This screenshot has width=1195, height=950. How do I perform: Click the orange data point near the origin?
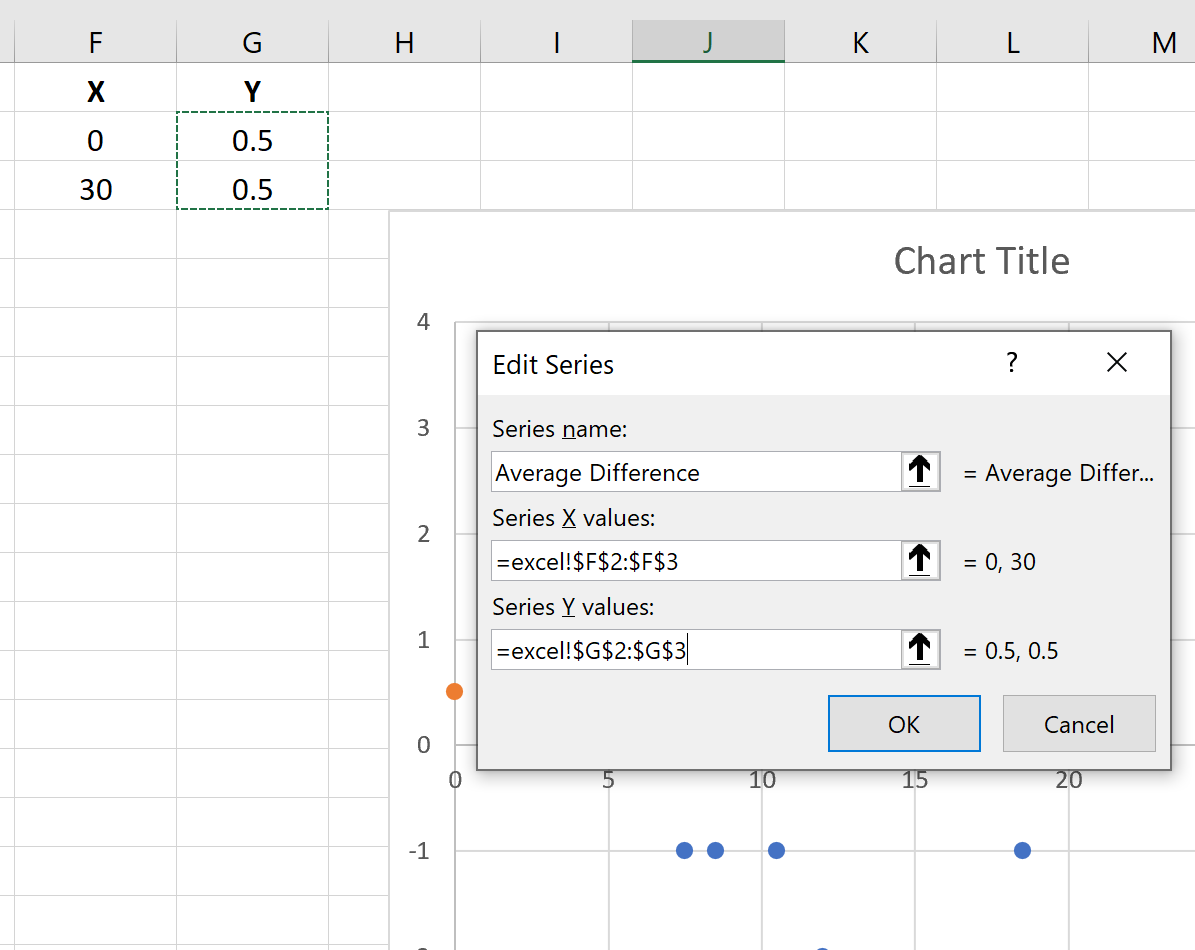(455, 690)
